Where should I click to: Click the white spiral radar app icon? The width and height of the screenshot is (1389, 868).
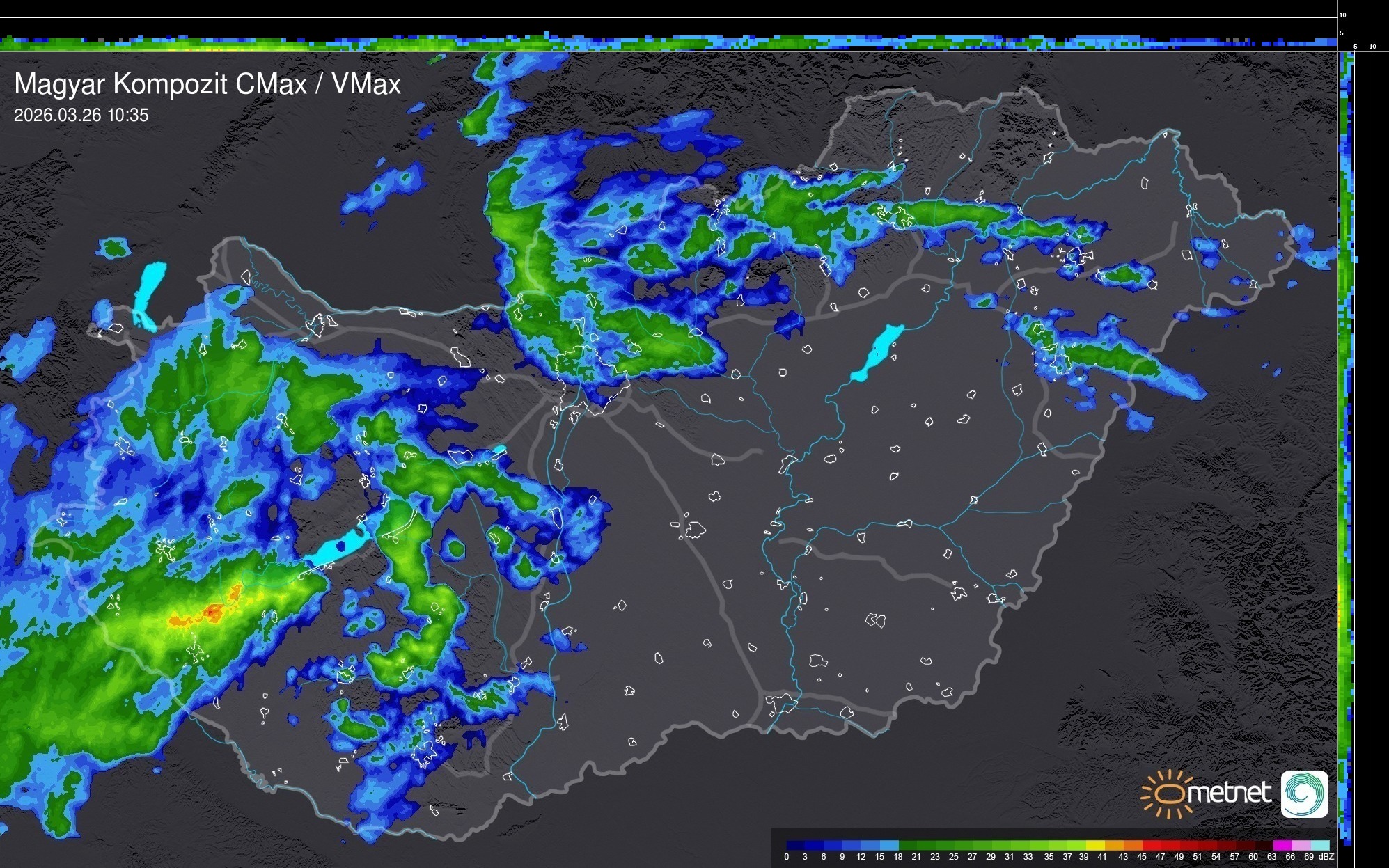(x=1304, y=794)
